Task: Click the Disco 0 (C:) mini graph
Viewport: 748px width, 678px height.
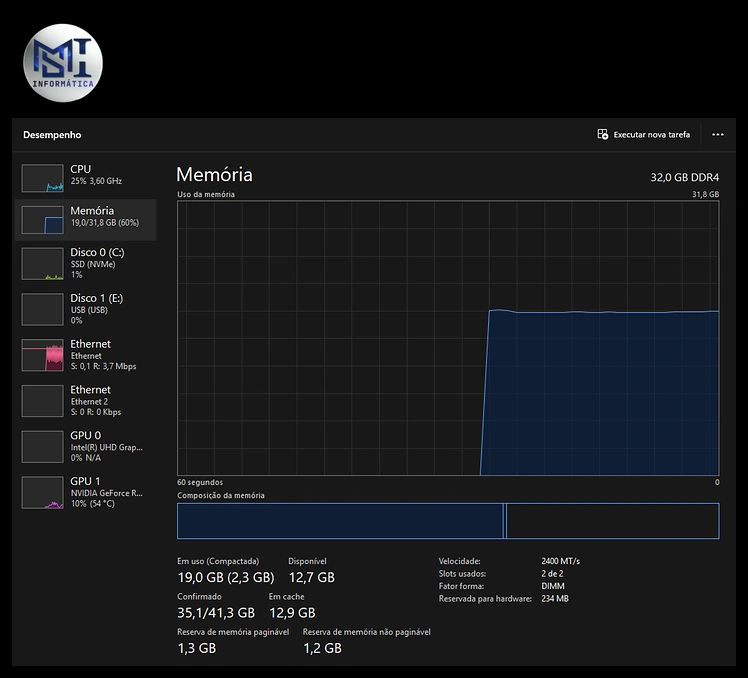Action: point(42,263)
